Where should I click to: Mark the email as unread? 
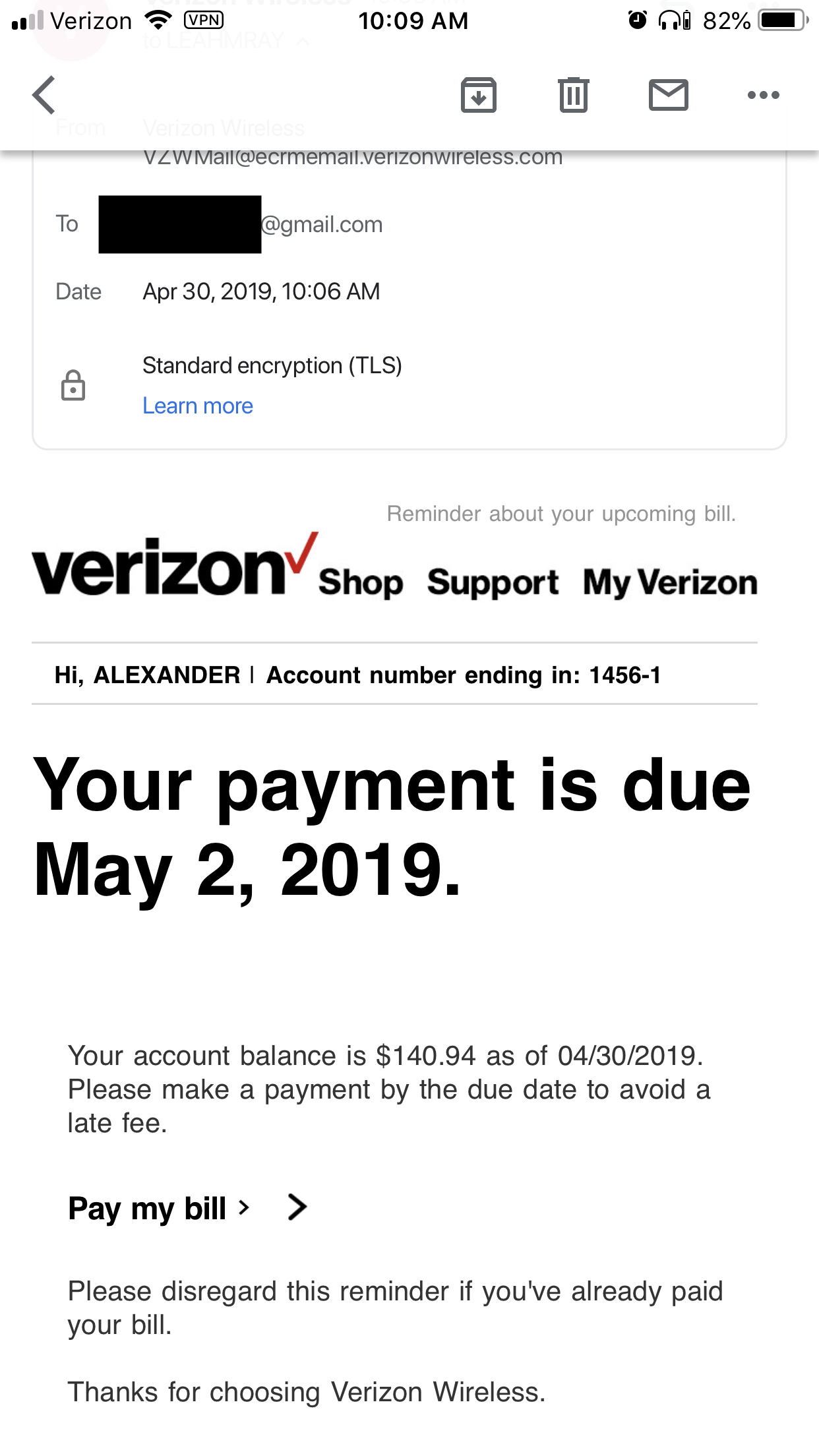point(669,95)
